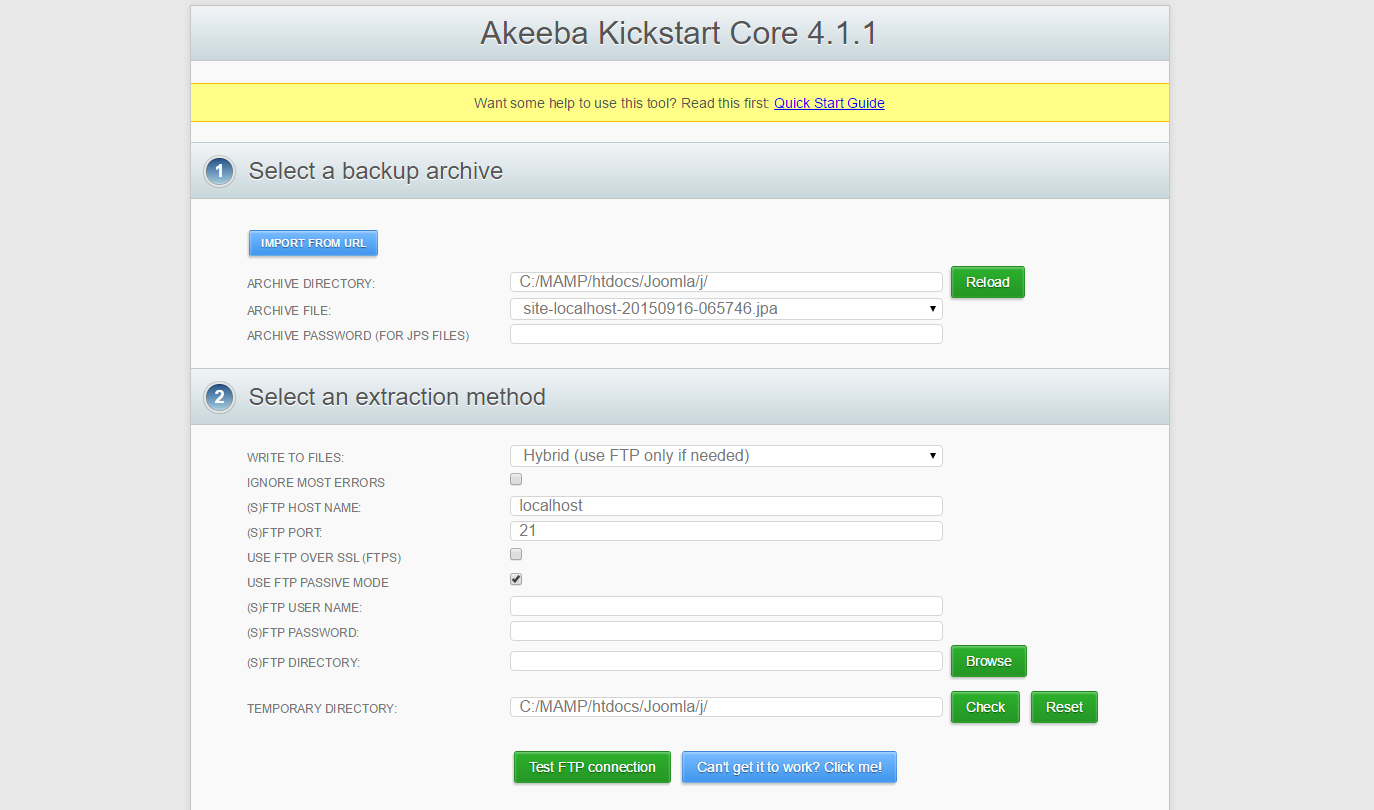Image resolution: width=1374 pixels, height=810 pixels.
Task: Open the Archive File dropdown
Action: point(726,309)
